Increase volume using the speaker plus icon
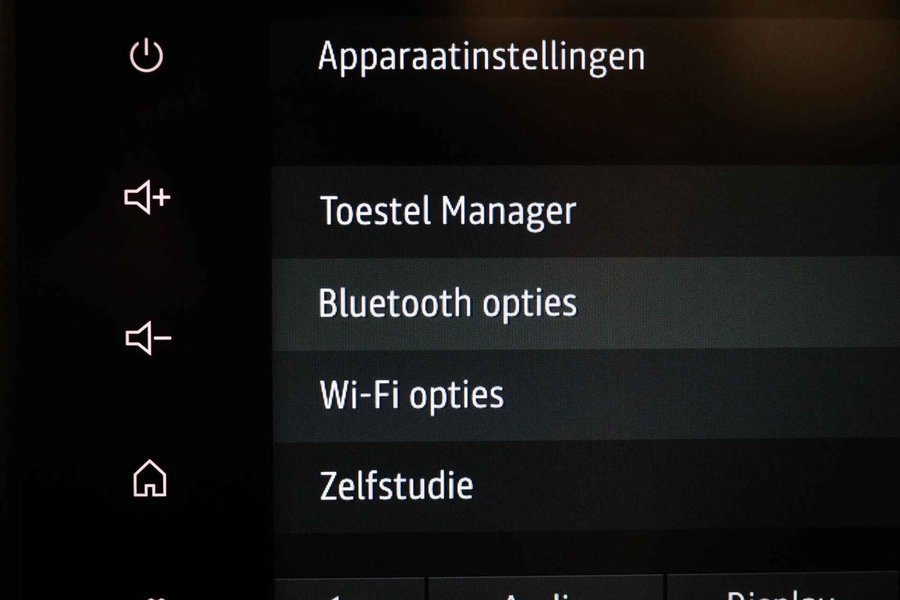The height and width of the screenshot is (600, 900). pyautogui.click(x=148, y=198)
